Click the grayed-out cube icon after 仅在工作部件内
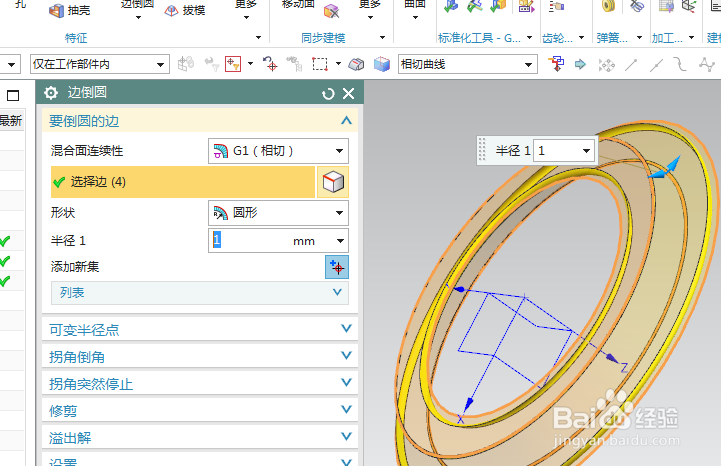Viewport: 721px width, 466px height. pos(186,64)
